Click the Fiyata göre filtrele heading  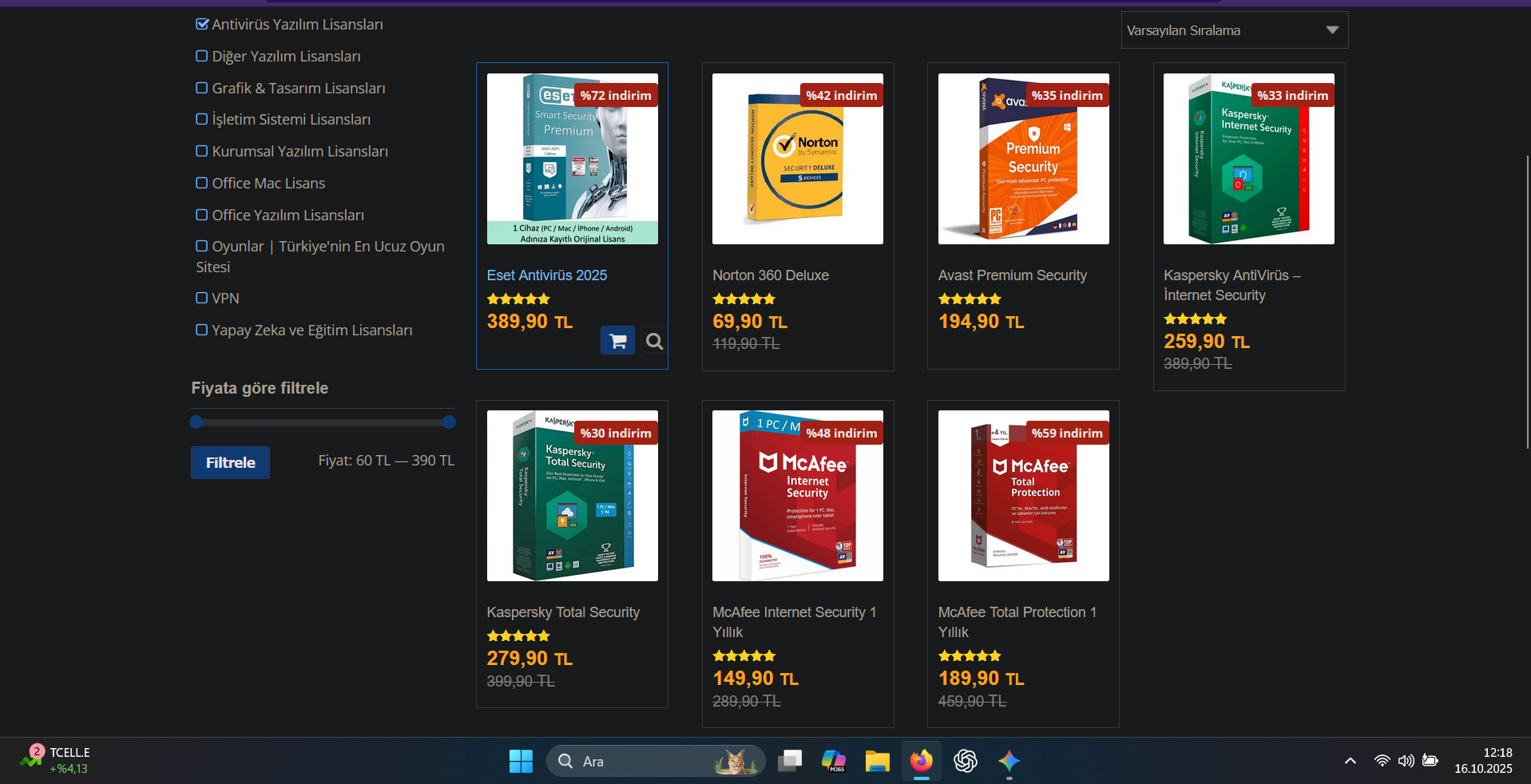pyautogui.click(x=260, y=388)
